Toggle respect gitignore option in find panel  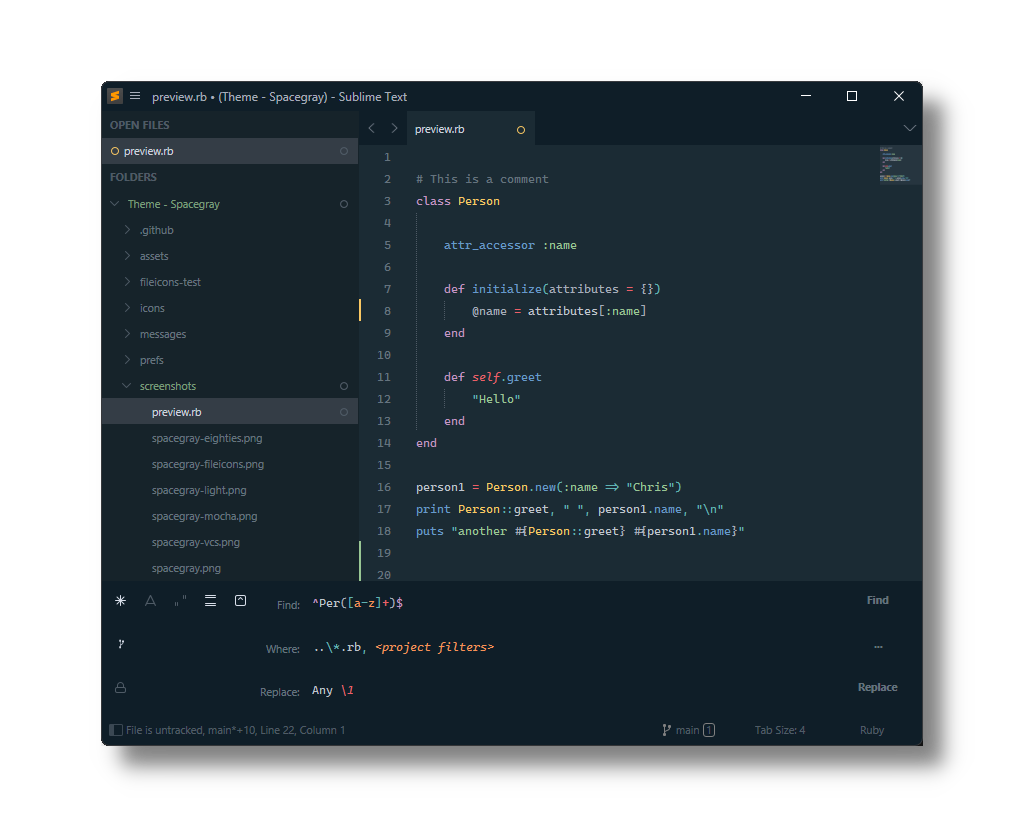[121, 645]
